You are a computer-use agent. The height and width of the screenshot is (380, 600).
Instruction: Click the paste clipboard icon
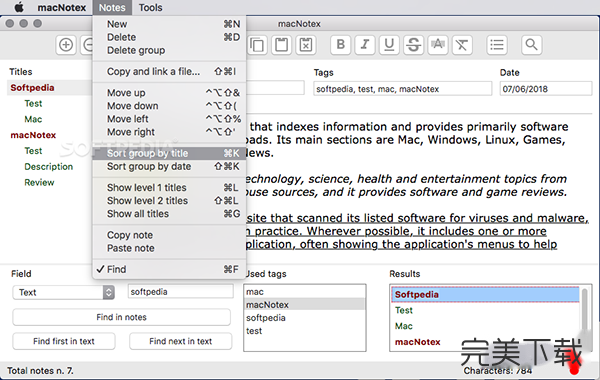coord(282,45)
